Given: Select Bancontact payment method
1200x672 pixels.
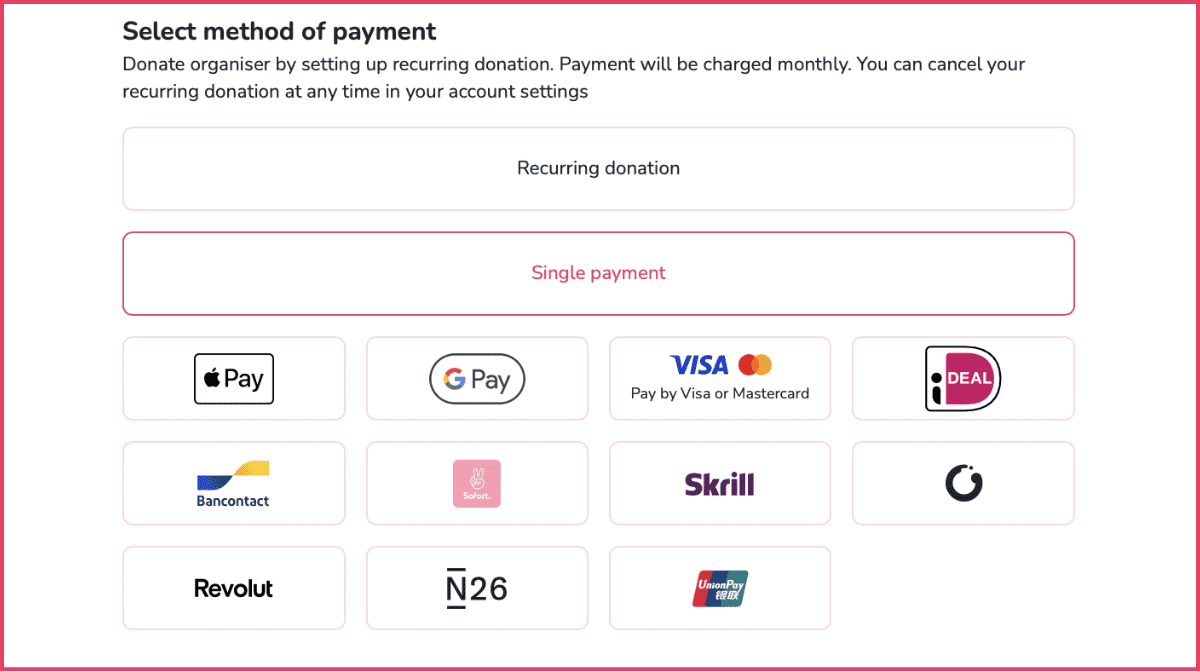Looking at the screenshot, I should click(x=233, y=483).
